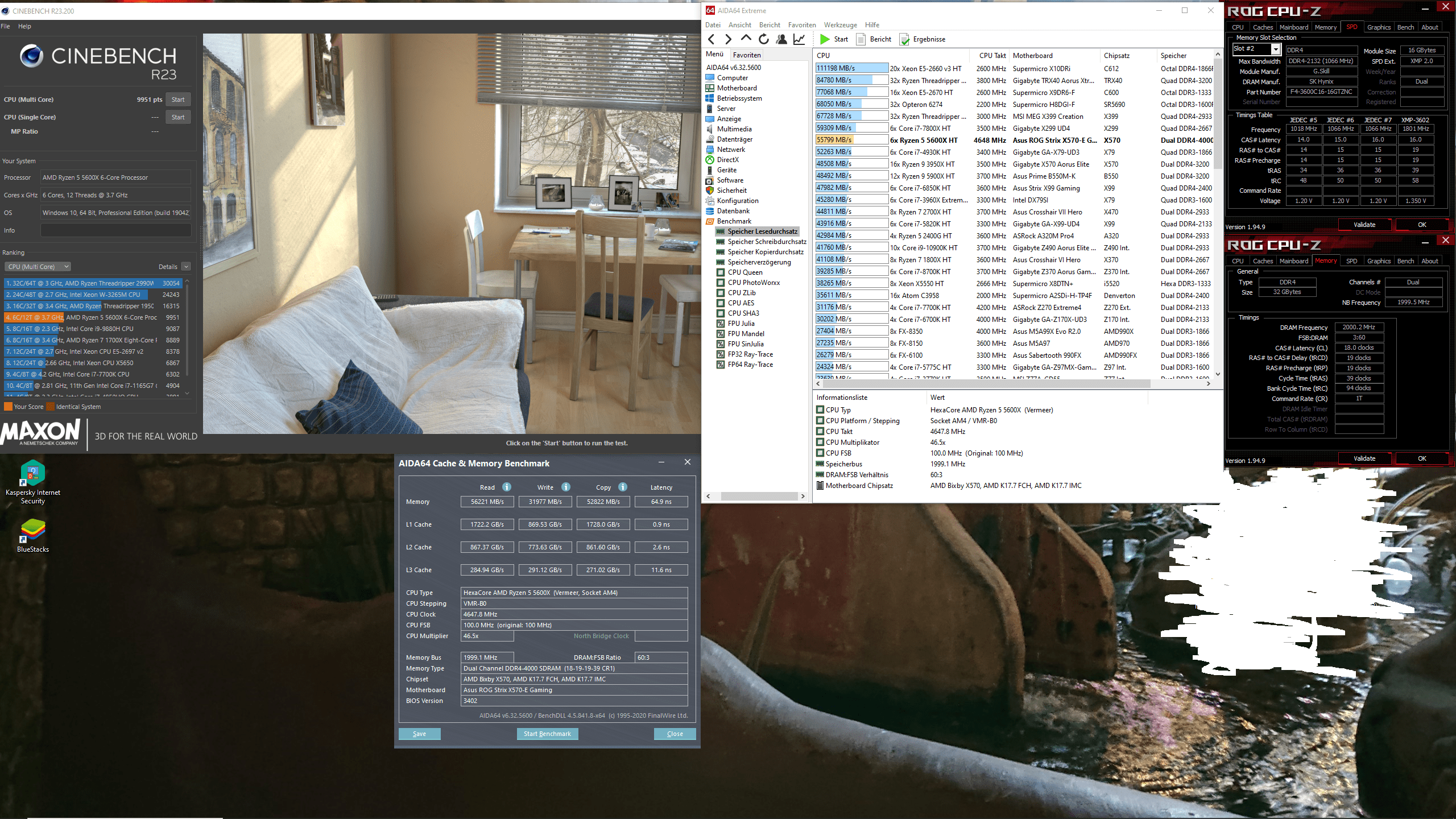Toggle CPU Takt checkbox
Viewport: 1456px width, 819px height.
tap(820, 431)
